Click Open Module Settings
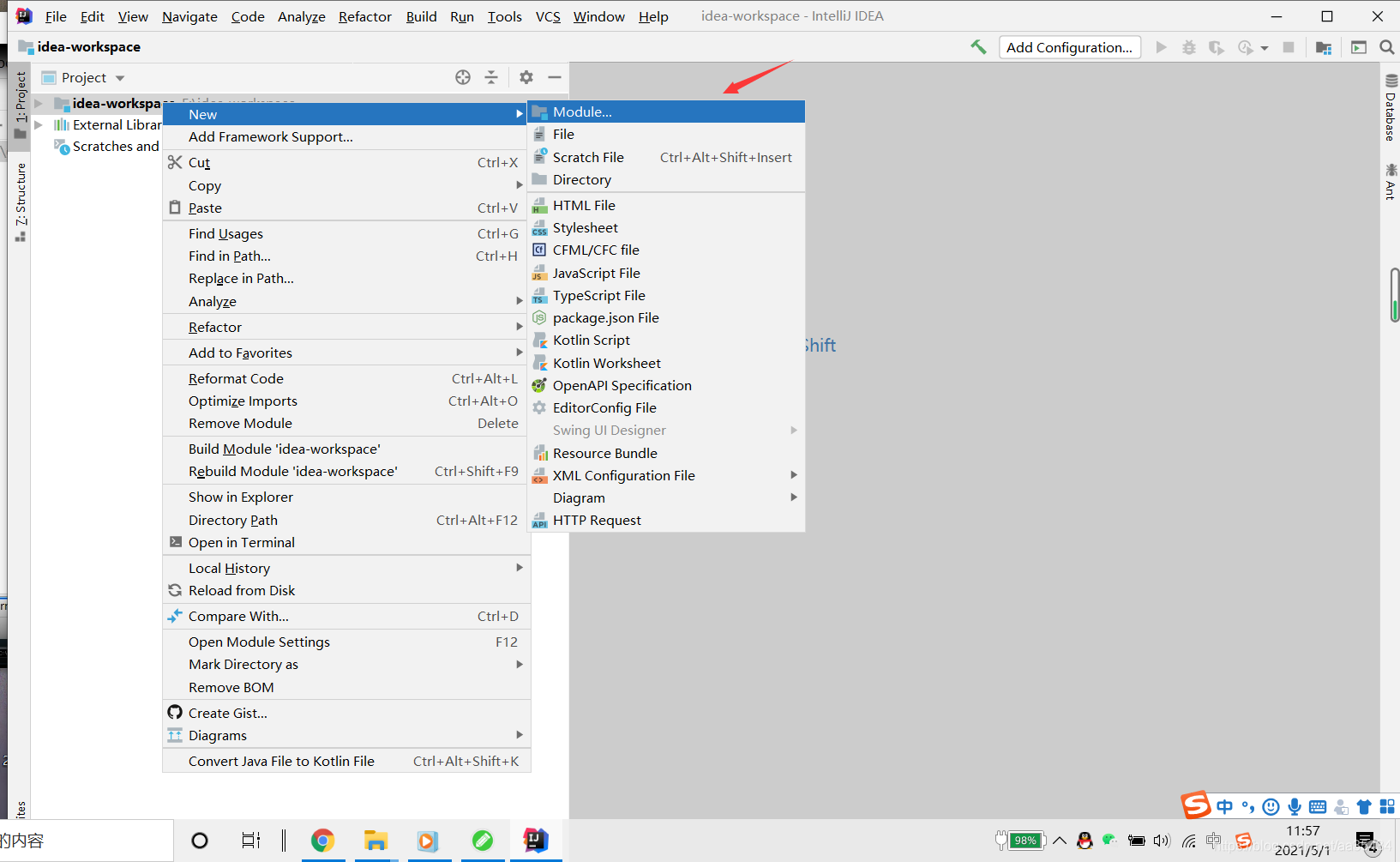 click(x=346, y=642)
